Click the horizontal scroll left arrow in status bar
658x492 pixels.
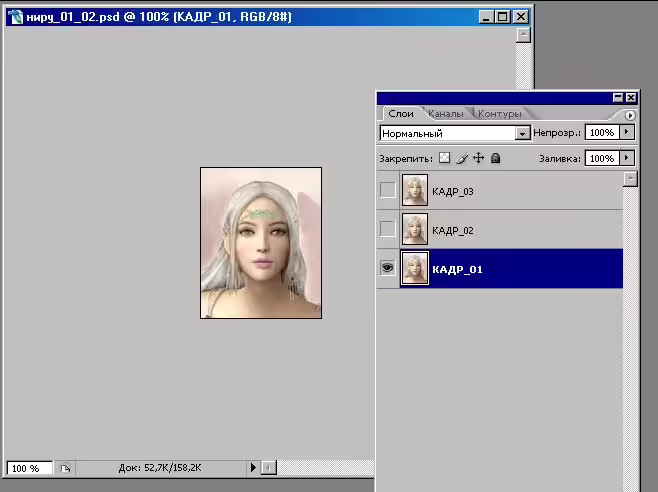point(269,467)
